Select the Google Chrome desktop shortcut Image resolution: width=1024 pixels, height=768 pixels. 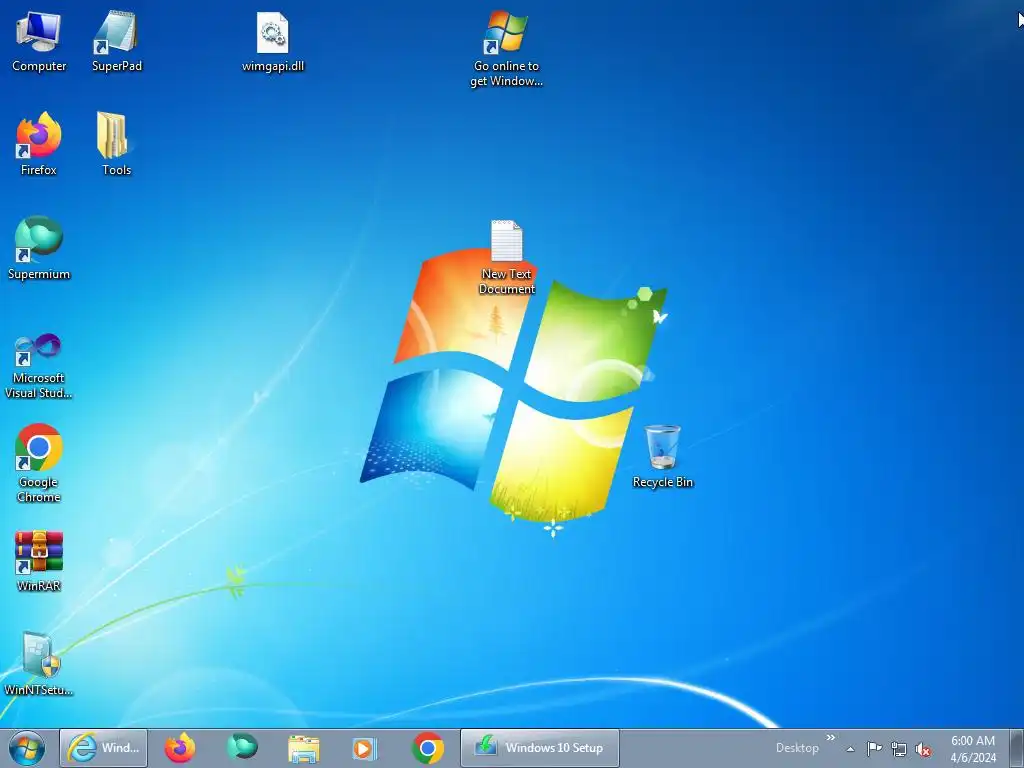[39, 464]
